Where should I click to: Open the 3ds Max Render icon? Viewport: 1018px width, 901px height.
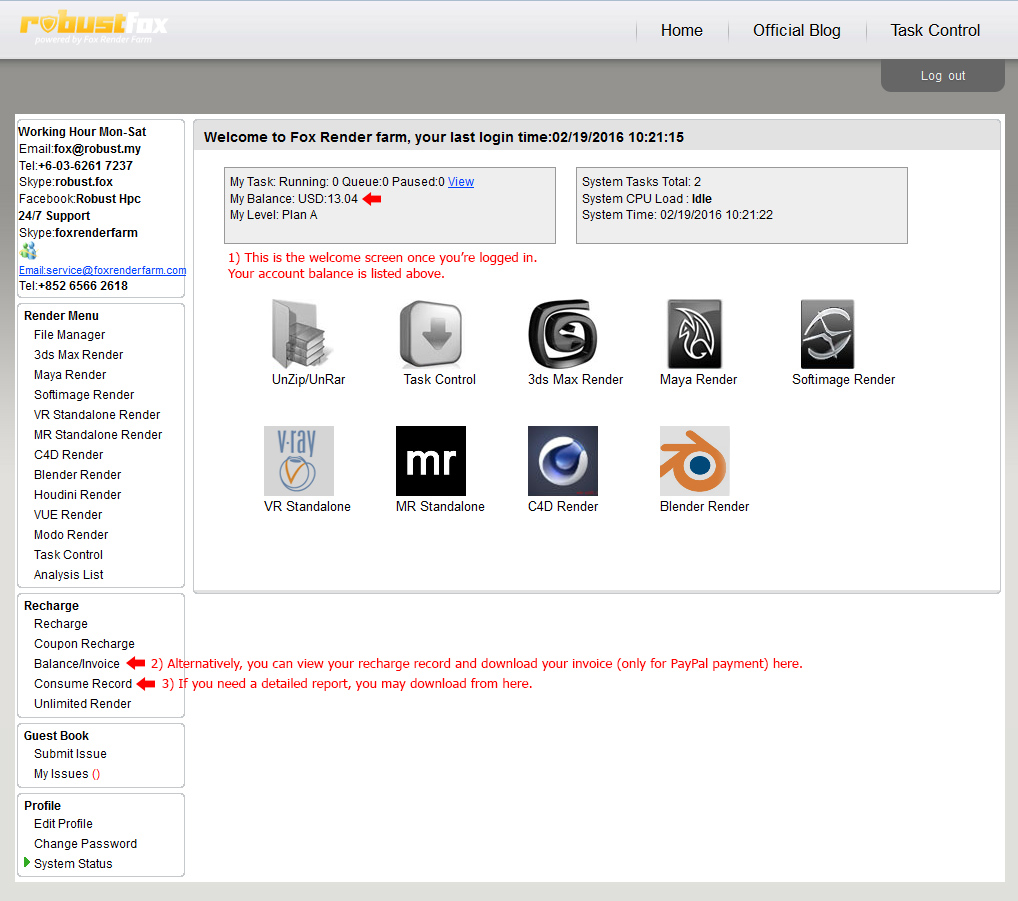tap(562, 334)
